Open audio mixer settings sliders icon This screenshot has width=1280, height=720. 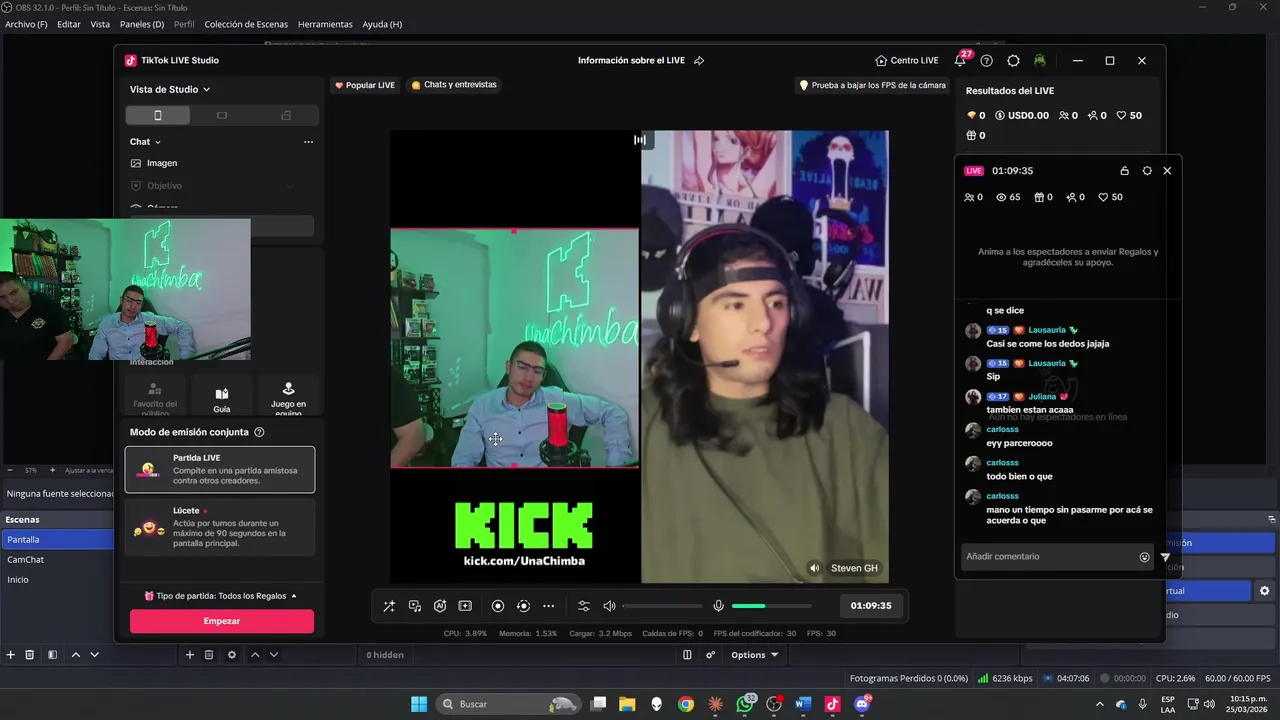click(x=584, y=606)
